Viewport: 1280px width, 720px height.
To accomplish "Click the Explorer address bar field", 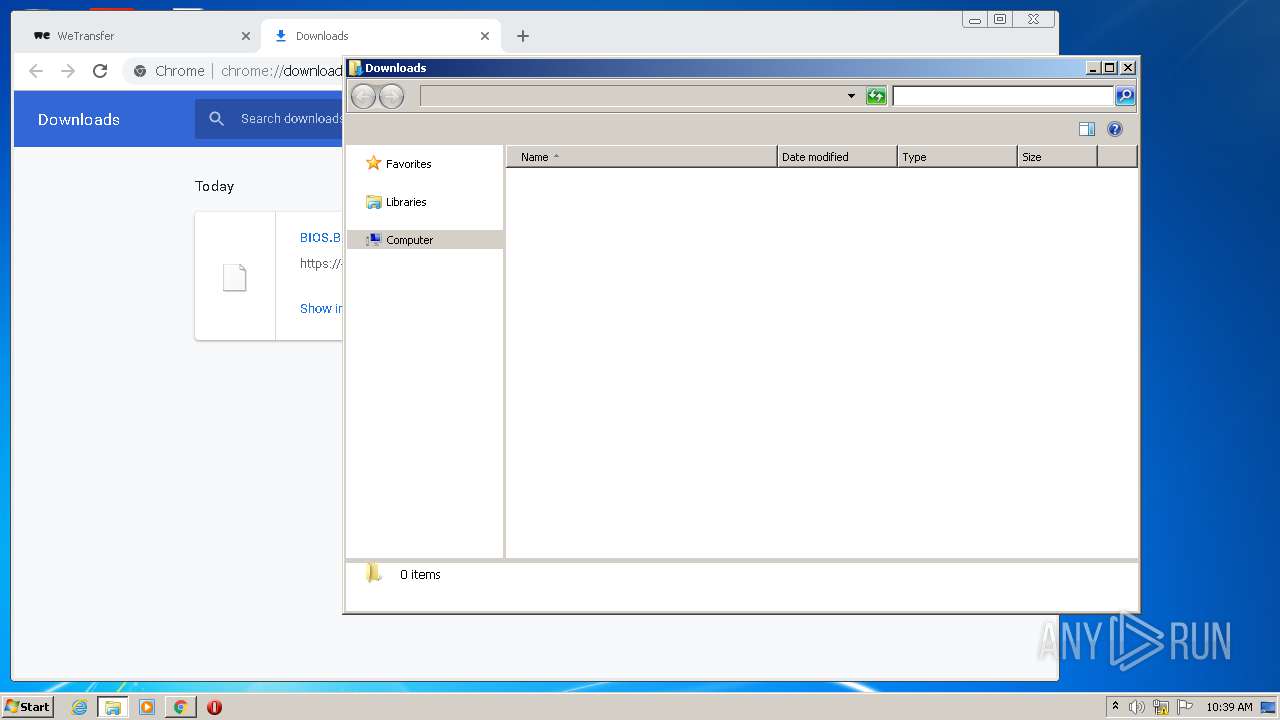I will (632, 96).
